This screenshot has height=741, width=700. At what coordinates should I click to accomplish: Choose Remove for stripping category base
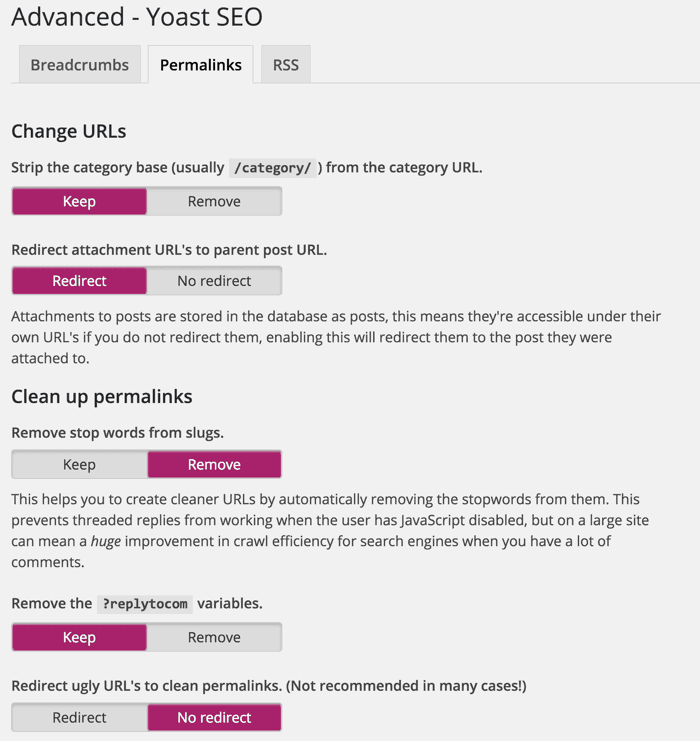point(214,201)
